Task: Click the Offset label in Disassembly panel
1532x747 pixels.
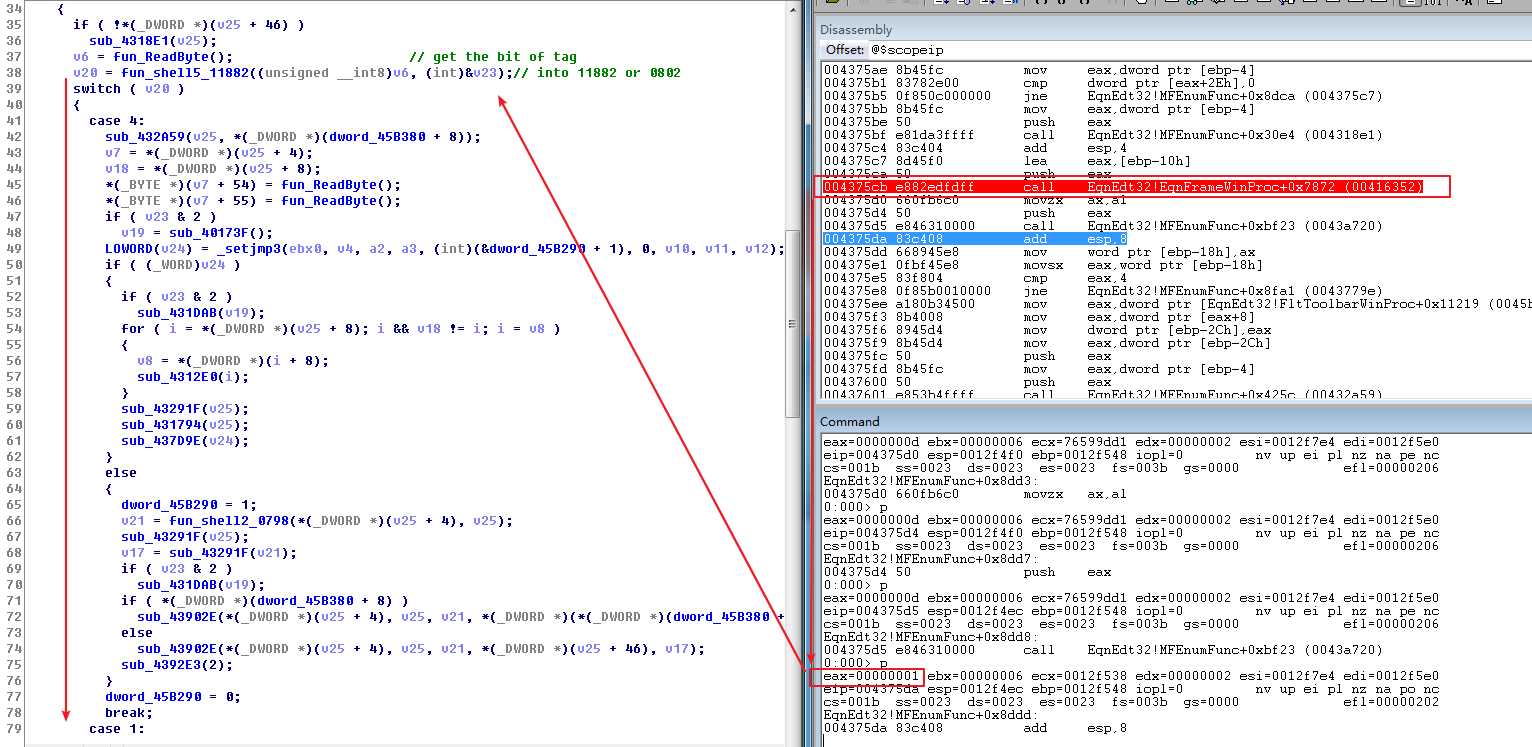Action: 845,49
